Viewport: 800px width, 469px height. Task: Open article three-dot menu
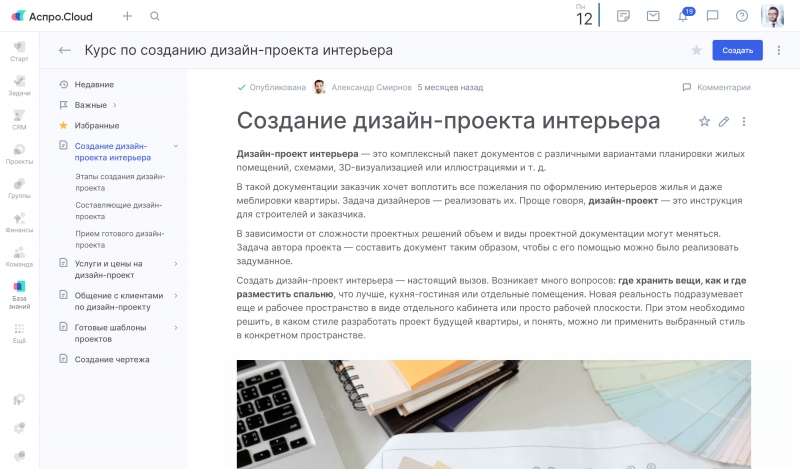click(744, 121)
